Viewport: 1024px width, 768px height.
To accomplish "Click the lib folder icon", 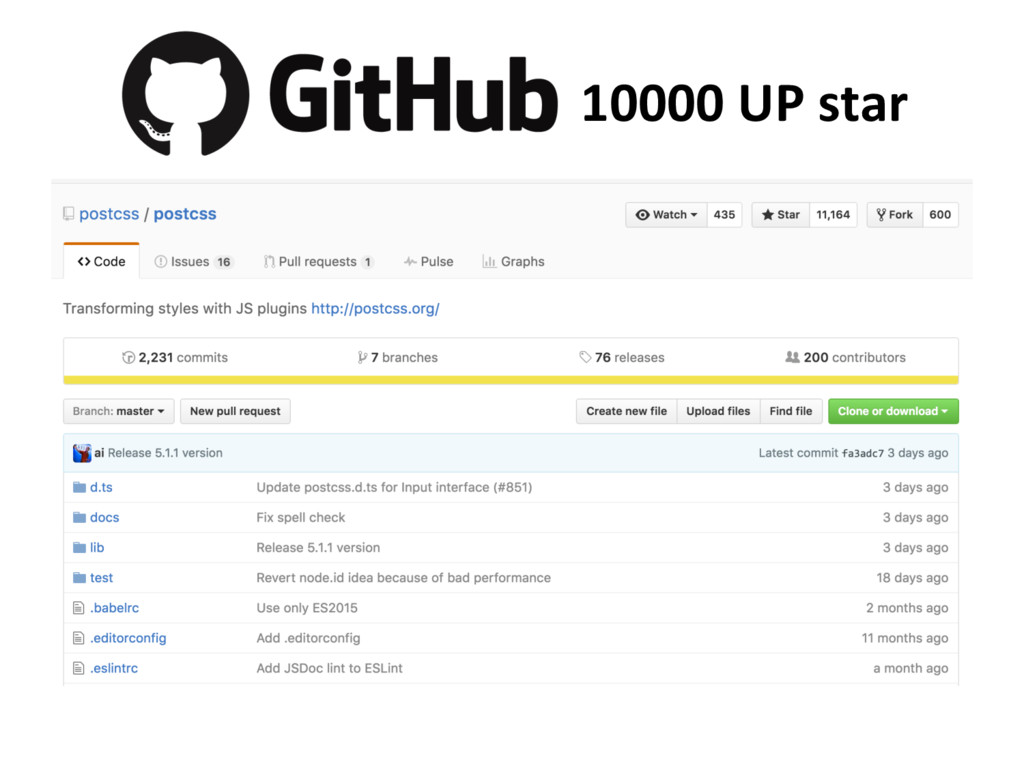I will click(x=79, y=547).
